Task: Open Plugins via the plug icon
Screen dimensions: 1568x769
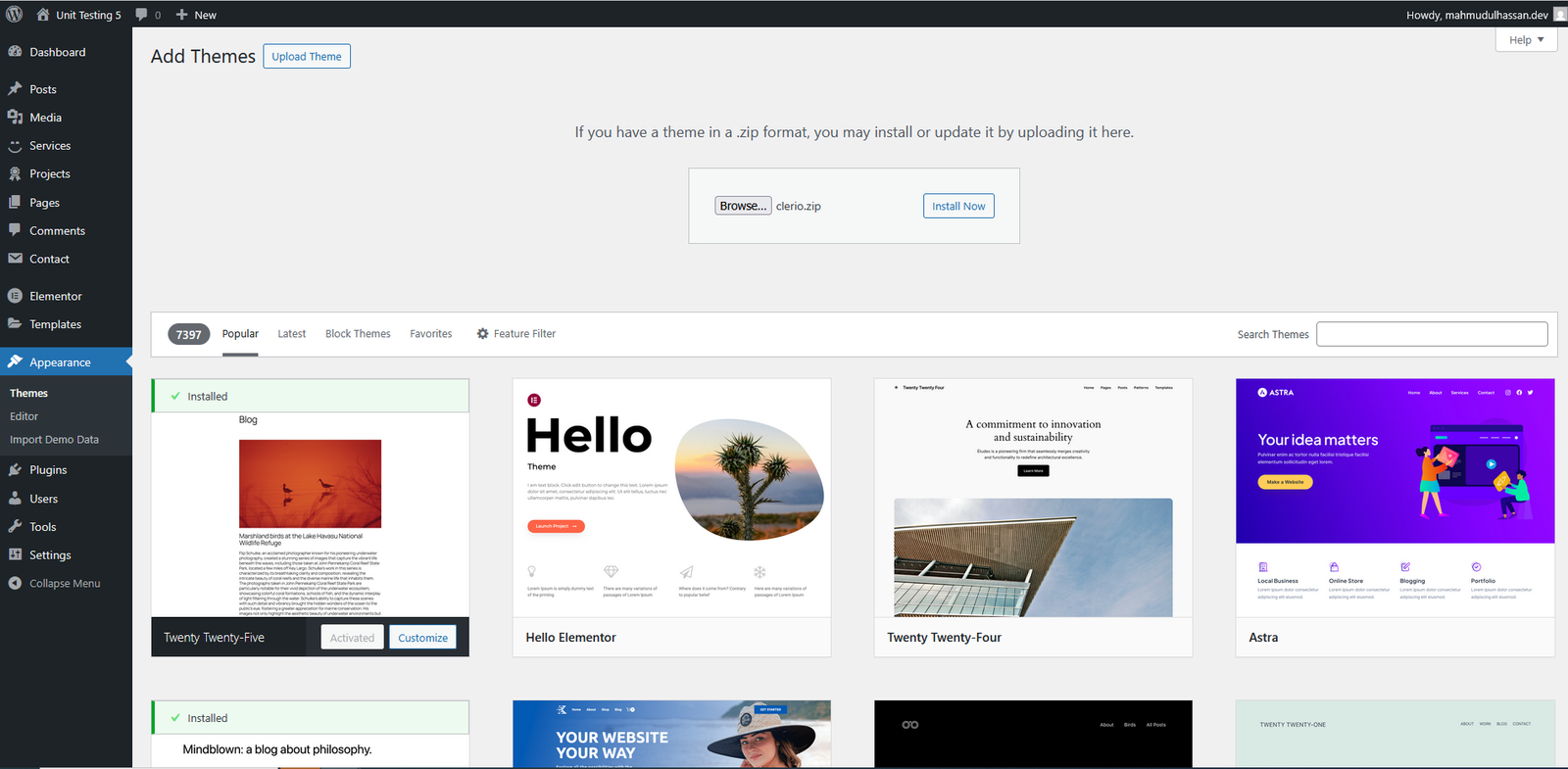Action: (15, 470)
